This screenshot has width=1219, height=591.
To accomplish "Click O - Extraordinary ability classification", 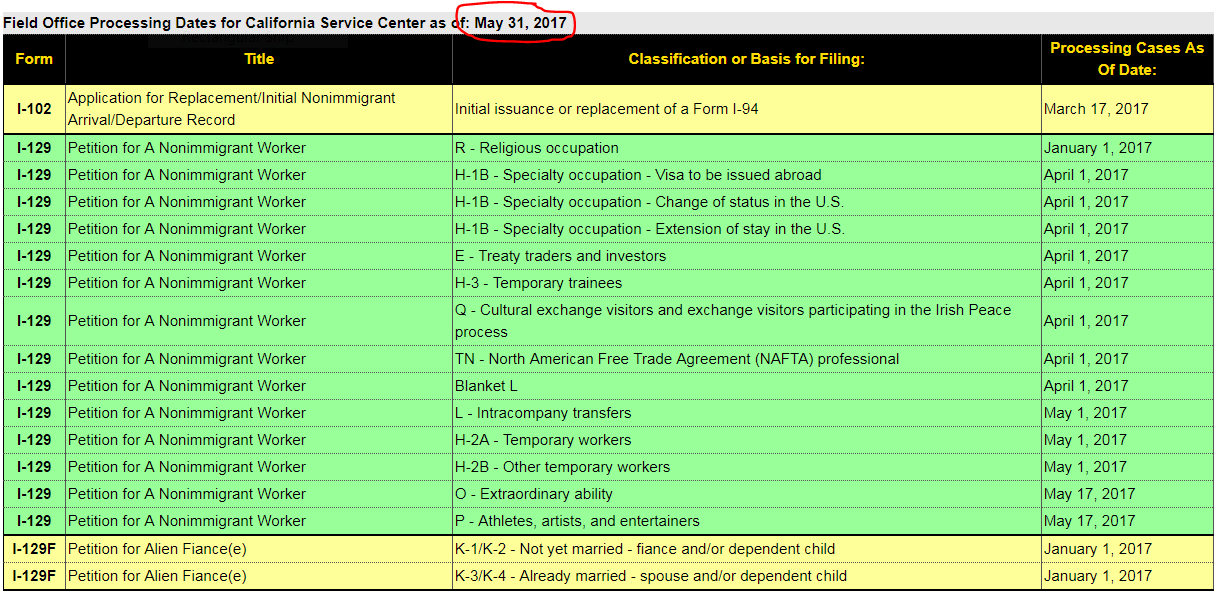I will coord(533,494).
